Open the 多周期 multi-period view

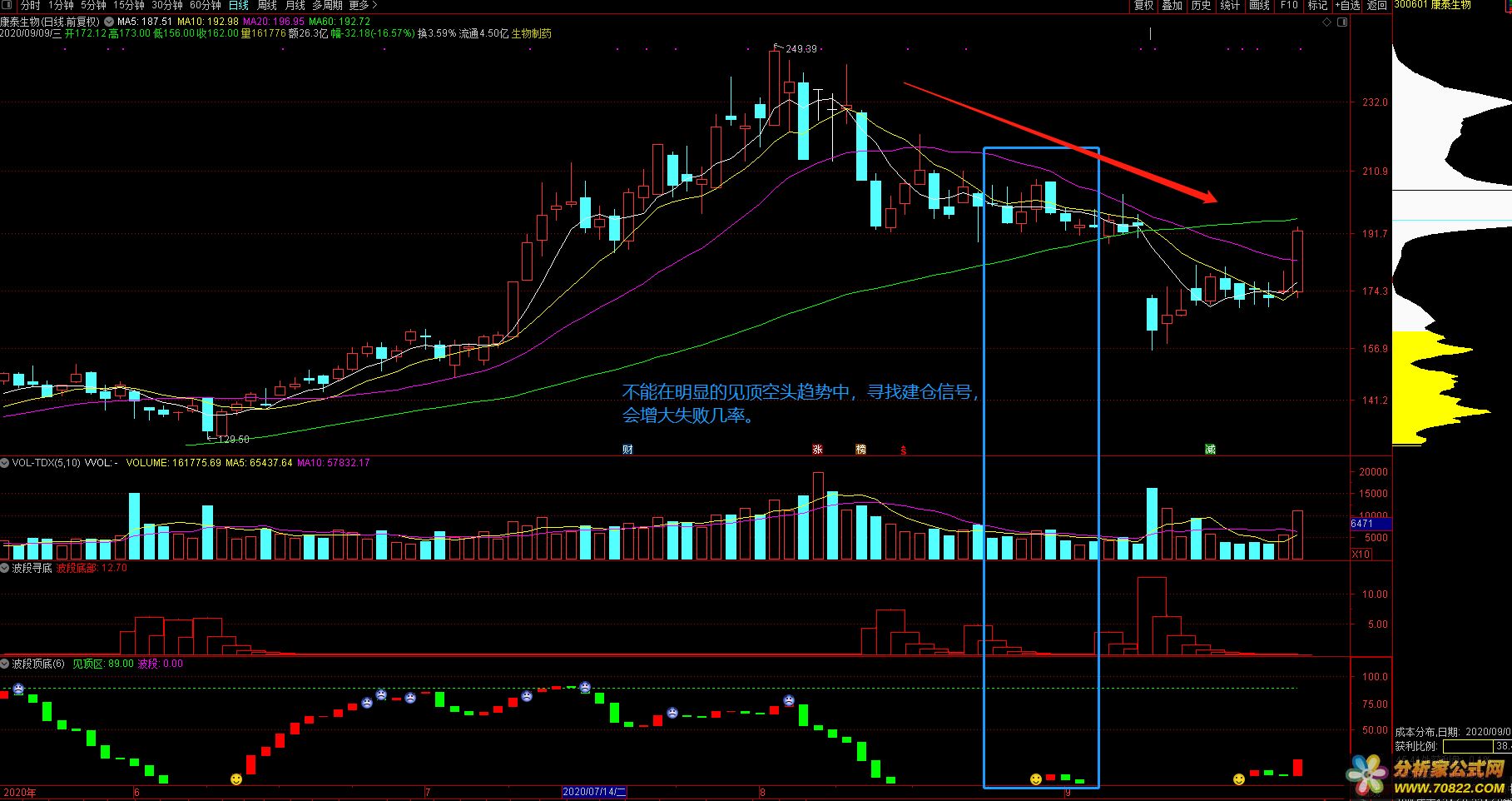pos(327,5)
